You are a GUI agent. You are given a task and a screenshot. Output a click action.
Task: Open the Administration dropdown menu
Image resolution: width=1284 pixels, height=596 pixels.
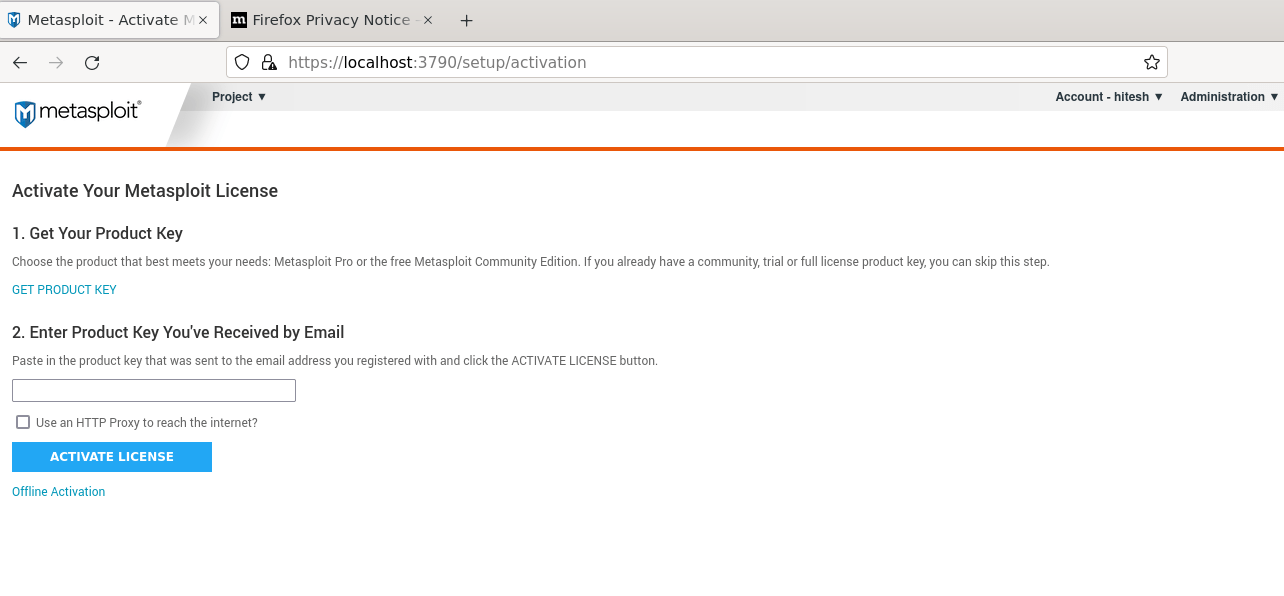pyautogui.click(x=1229, y=97)
